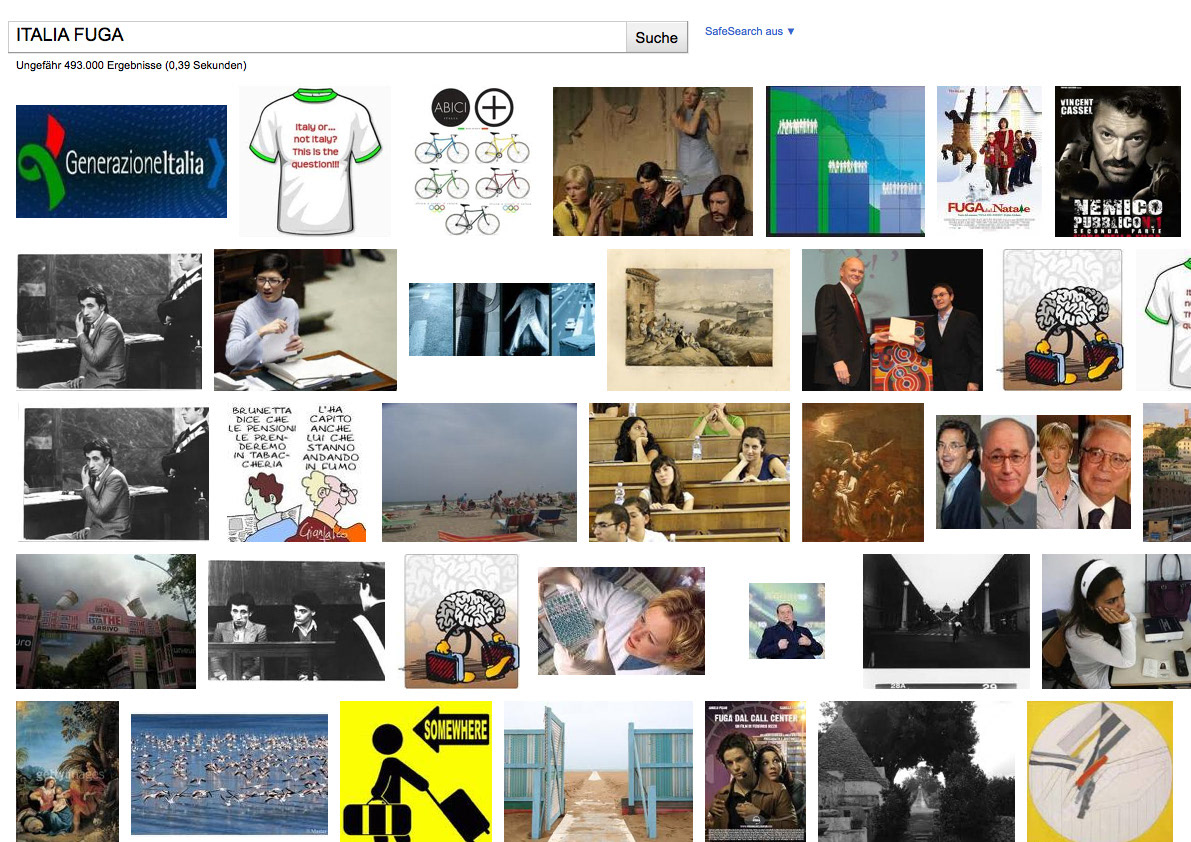Open the Nemico Pubblico Vincent Cassel poster
This screenshot has height=842, width=1191.
(1117, 161)
